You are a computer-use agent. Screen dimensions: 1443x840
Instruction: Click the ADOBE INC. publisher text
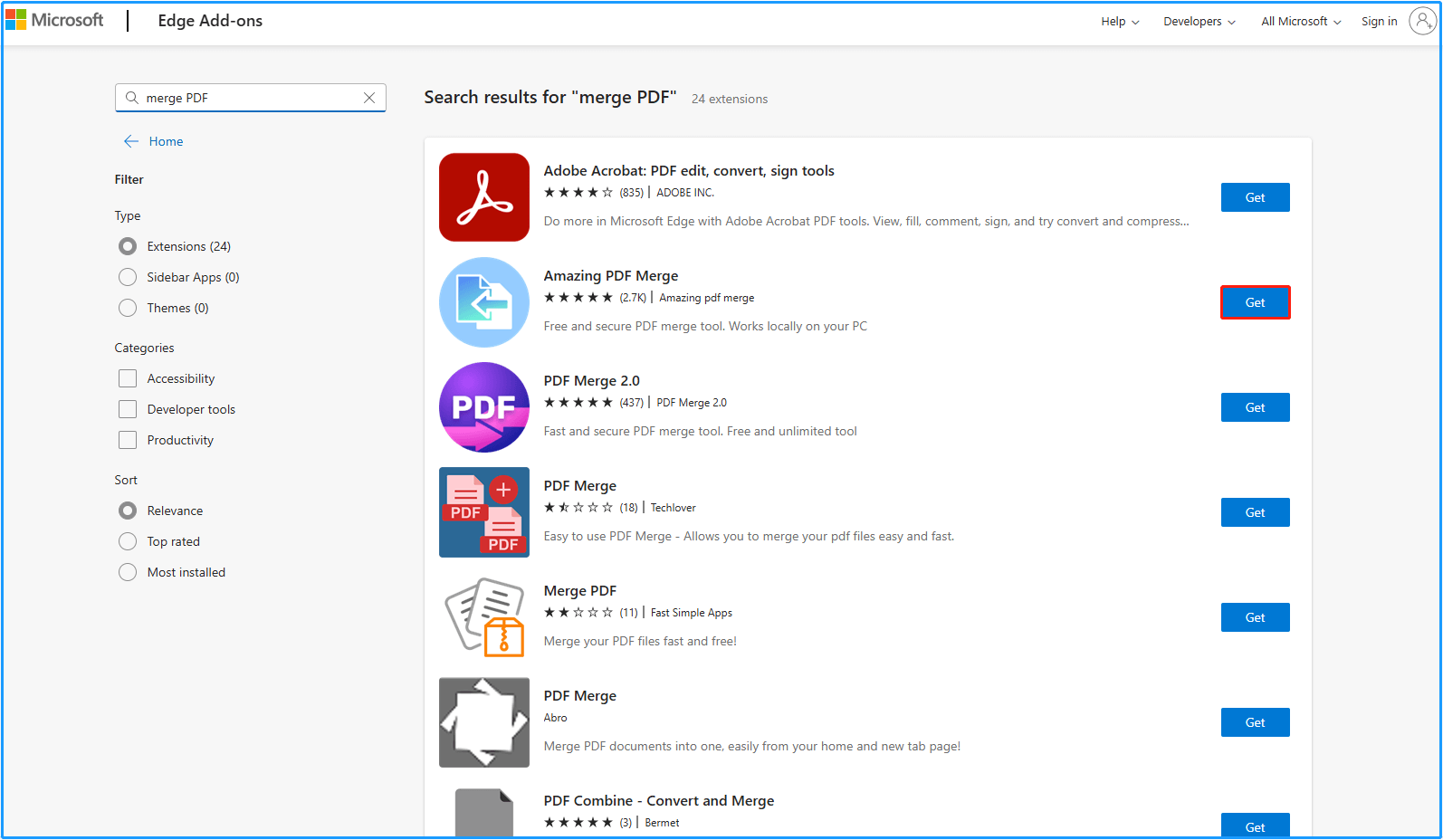[685, 193]
